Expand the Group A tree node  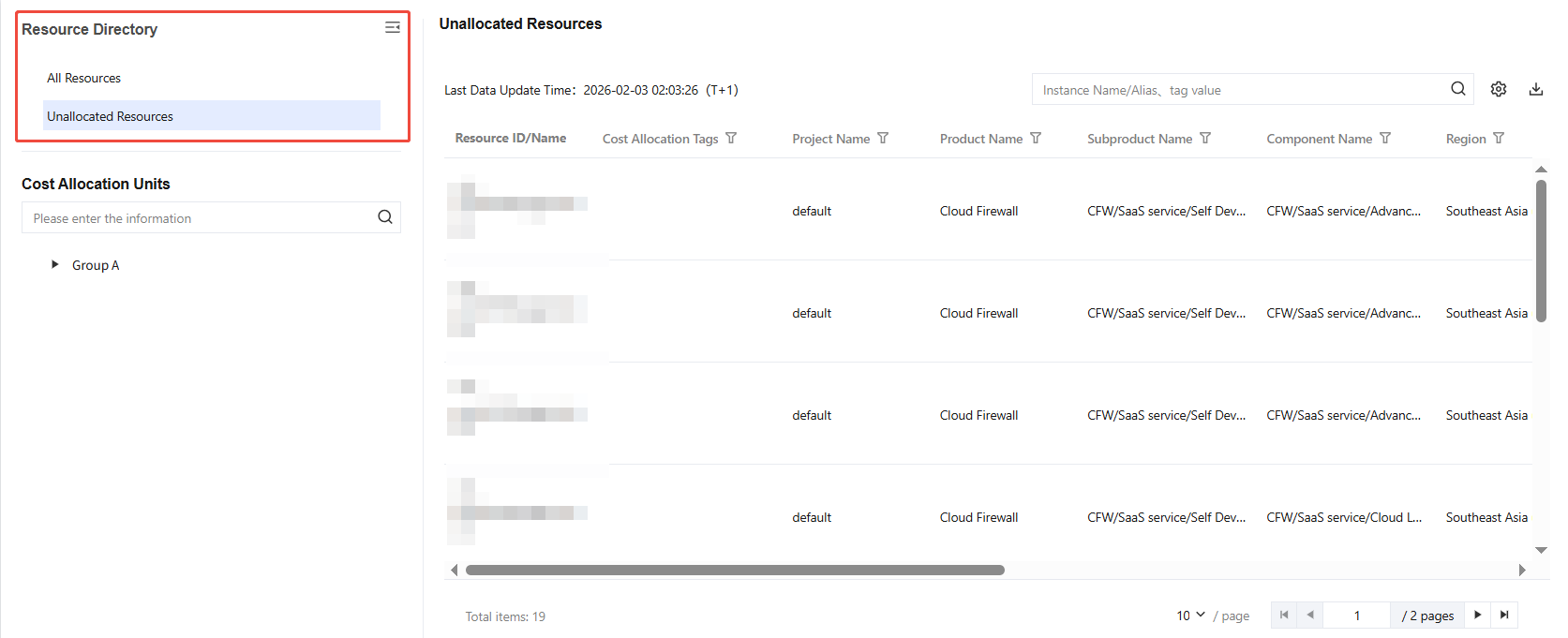coord(55,265)
